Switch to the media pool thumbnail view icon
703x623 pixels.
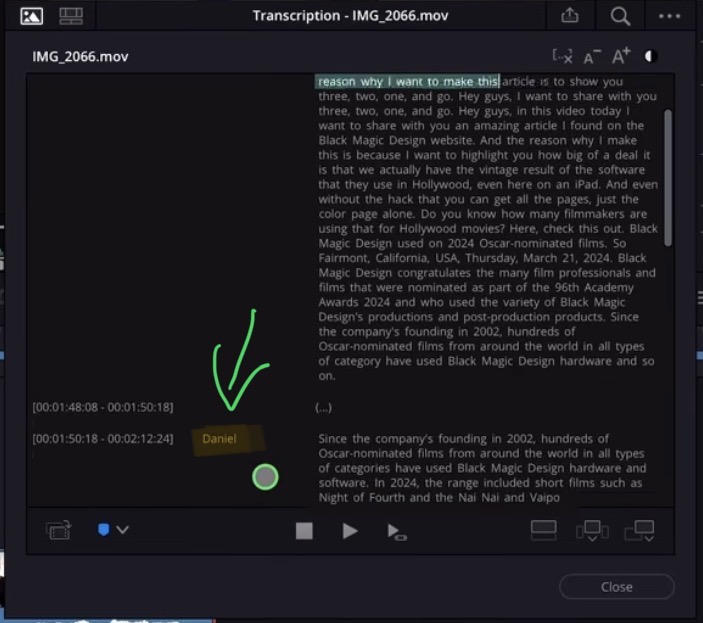coord(32,16)
